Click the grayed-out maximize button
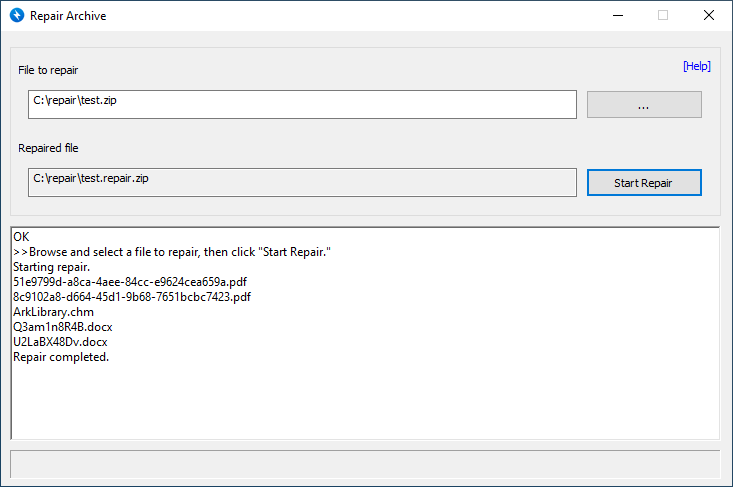The image size is (733, 487). 663,16
